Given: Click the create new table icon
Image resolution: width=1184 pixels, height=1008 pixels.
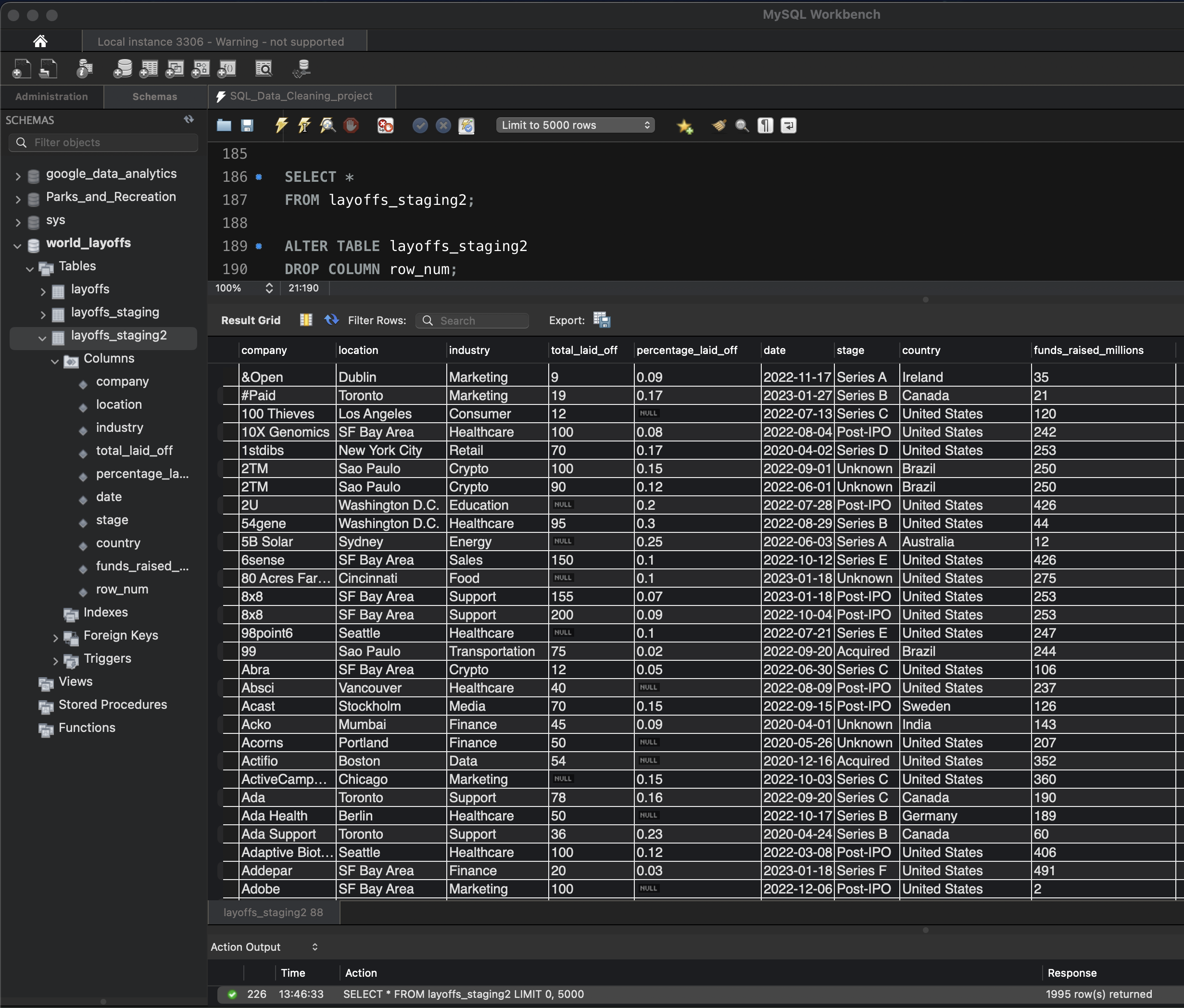Looking at the screenshot, I should 149,69.
